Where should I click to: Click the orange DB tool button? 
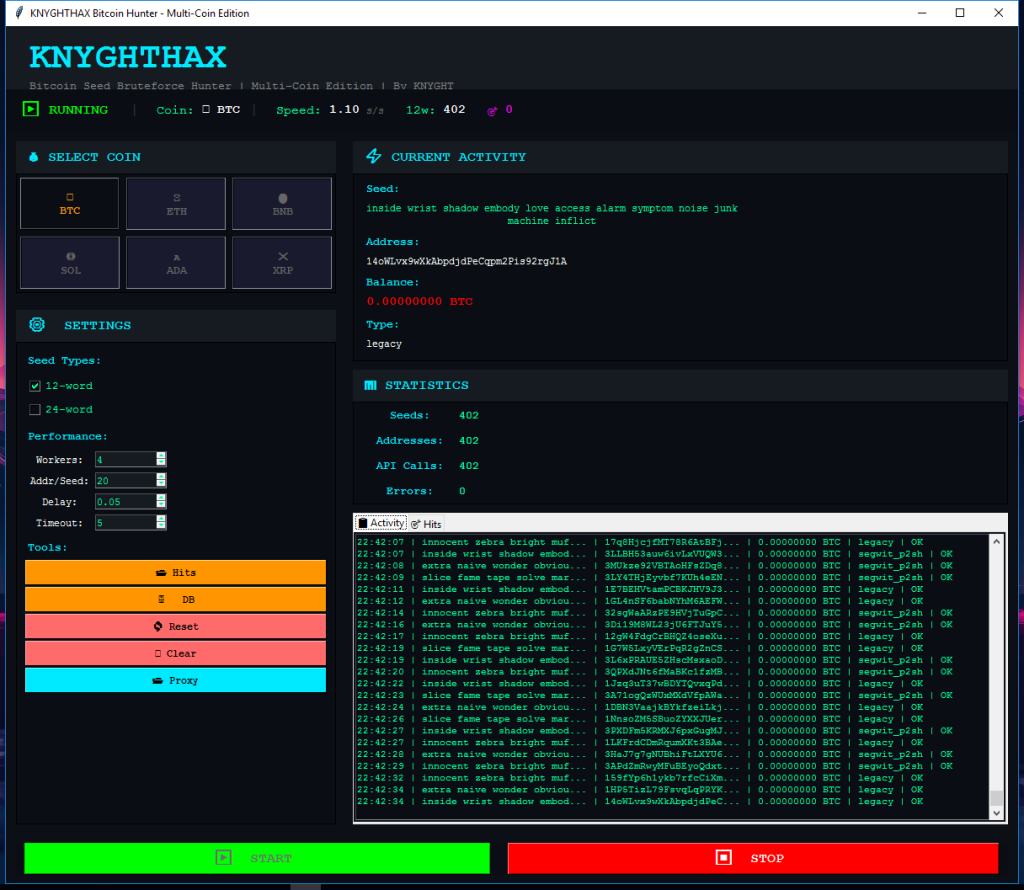[176, 600]
